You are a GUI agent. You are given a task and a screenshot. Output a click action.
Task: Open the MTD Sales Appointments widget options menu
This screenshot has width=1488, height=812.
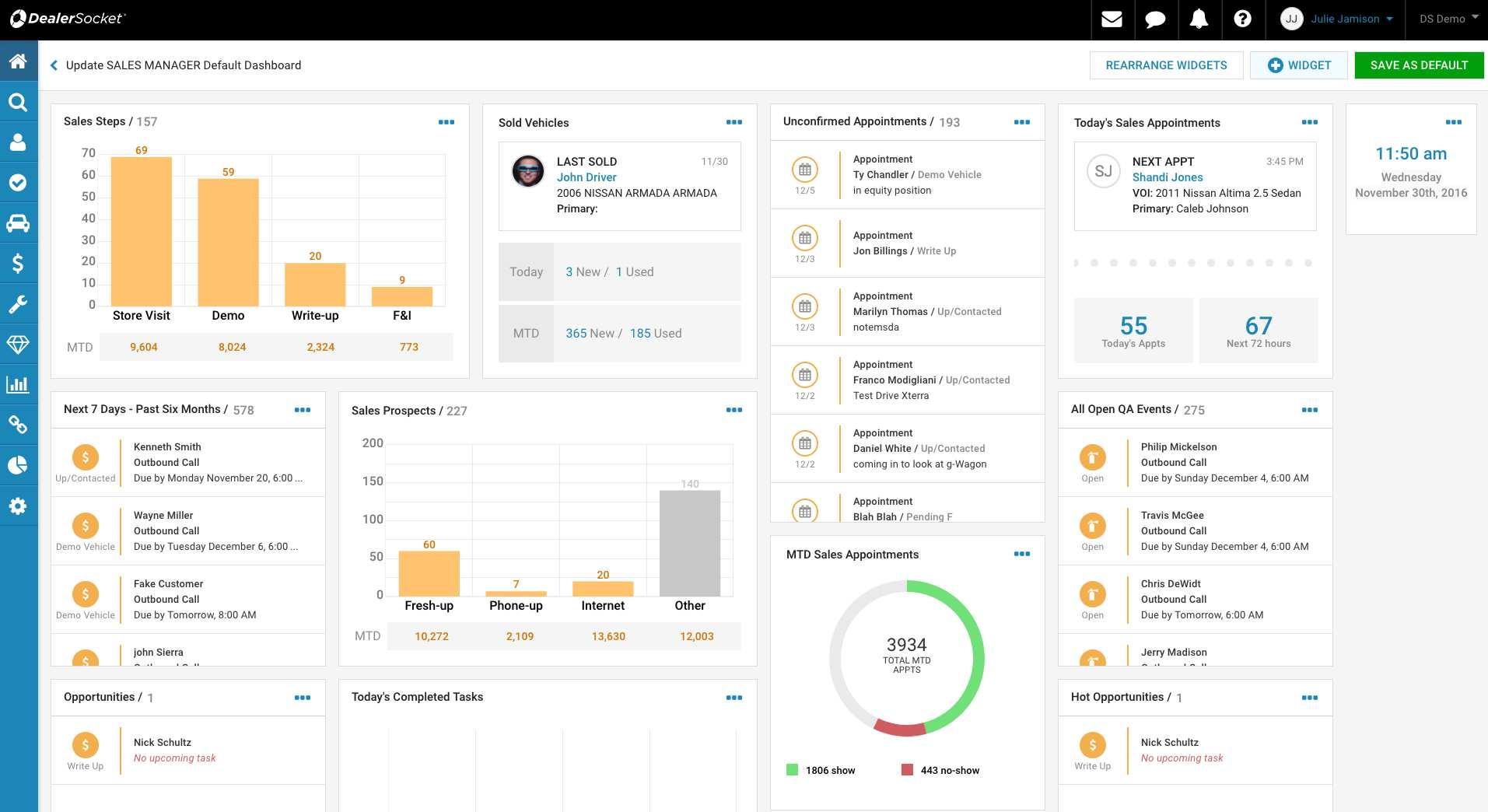[x=1022, y=554]
